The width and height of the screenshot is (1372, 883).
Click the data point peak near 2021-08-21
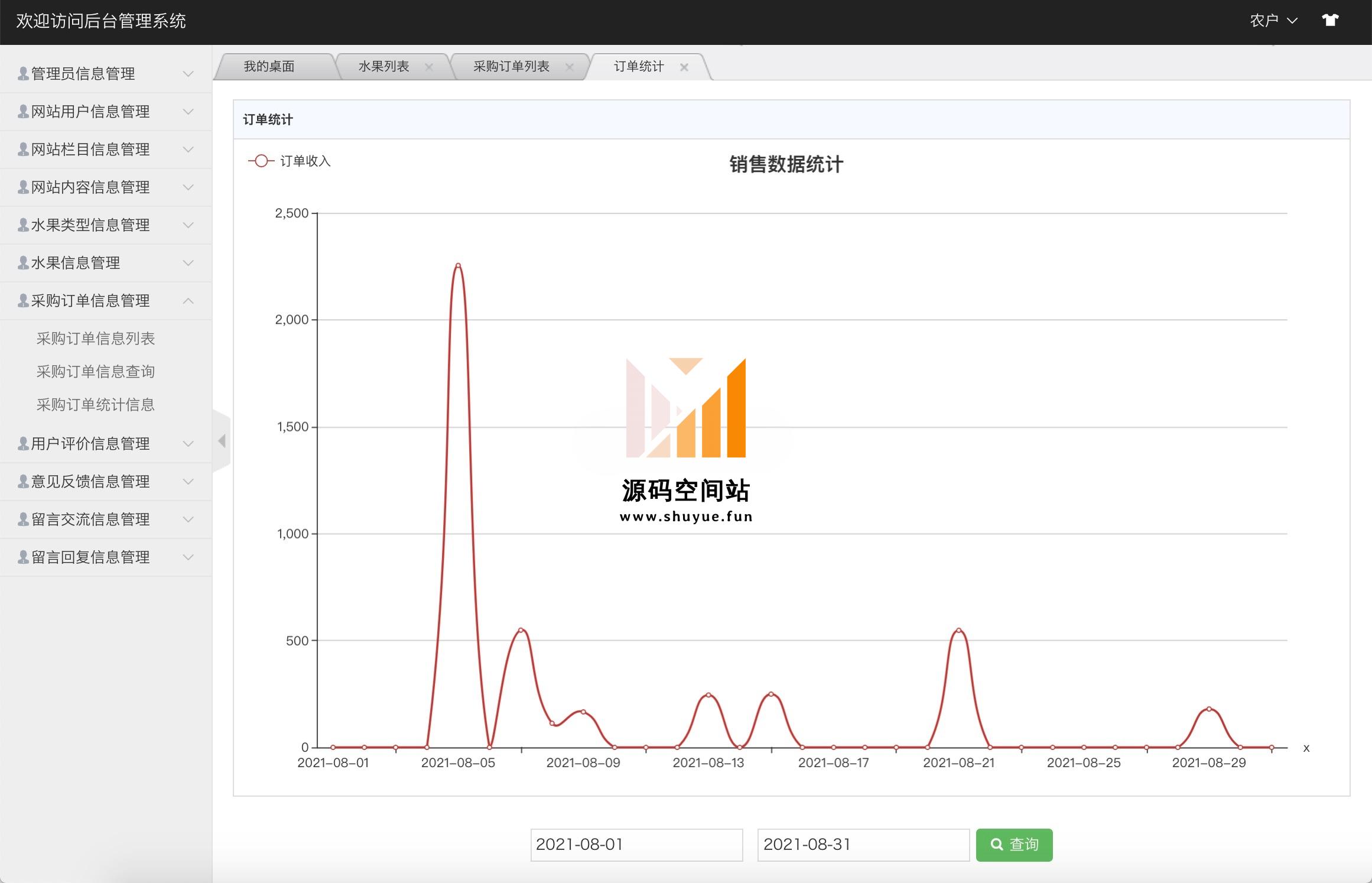tap(958, 630)
